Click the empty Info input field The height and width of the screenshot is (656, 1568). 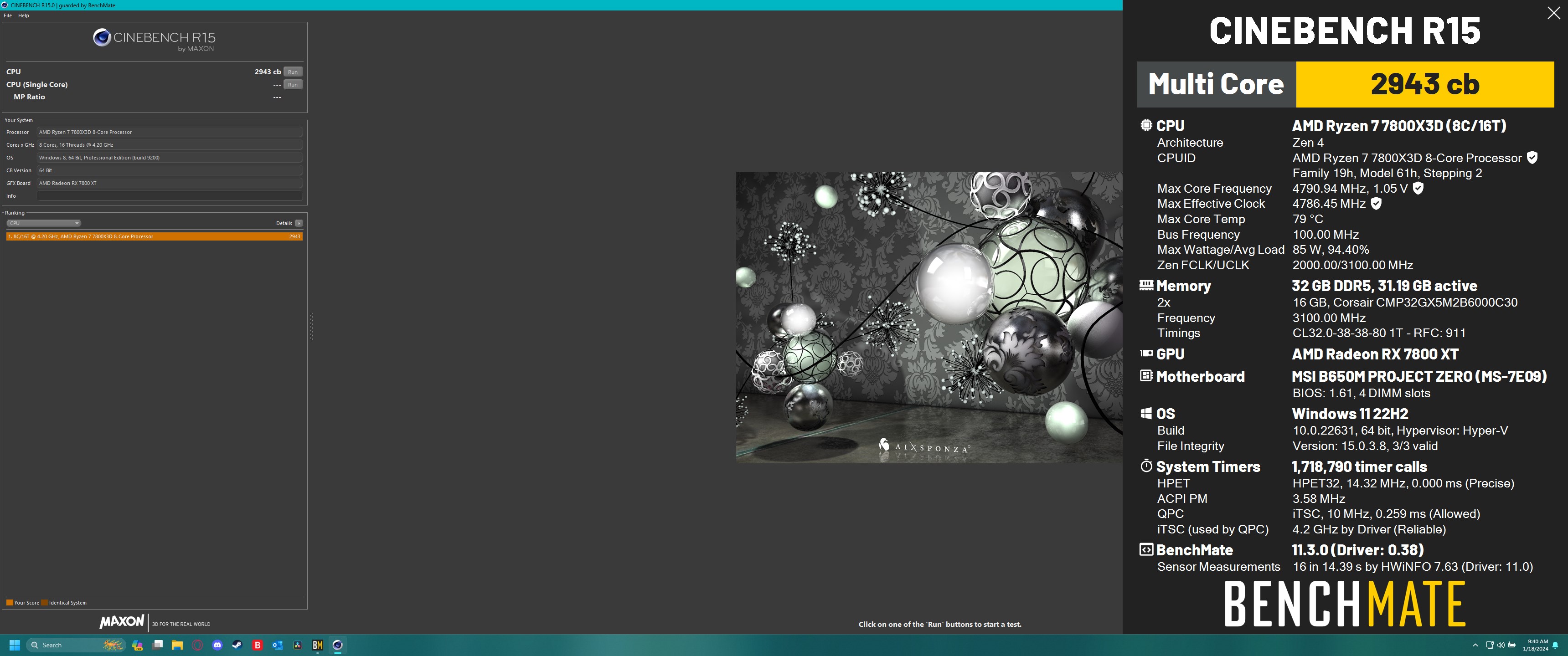click(x=170, y=196)
